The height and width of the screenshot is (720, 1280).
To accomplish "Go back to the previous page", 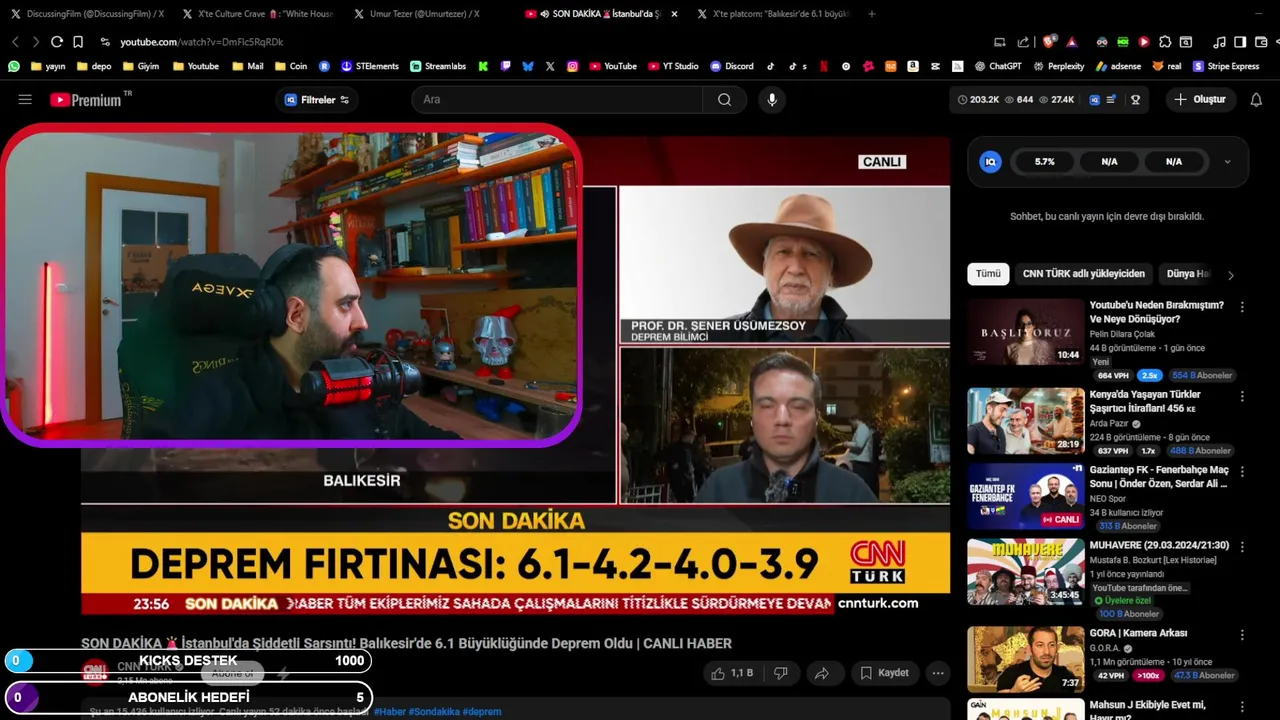I will pos(15,42).
